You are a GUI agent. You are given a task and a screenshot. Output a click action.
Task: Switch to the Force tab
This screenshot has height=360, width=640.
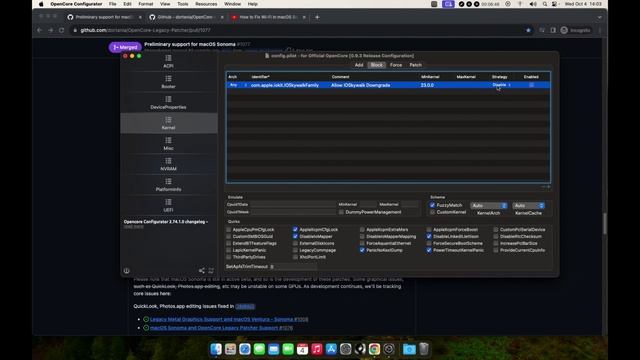396,65
